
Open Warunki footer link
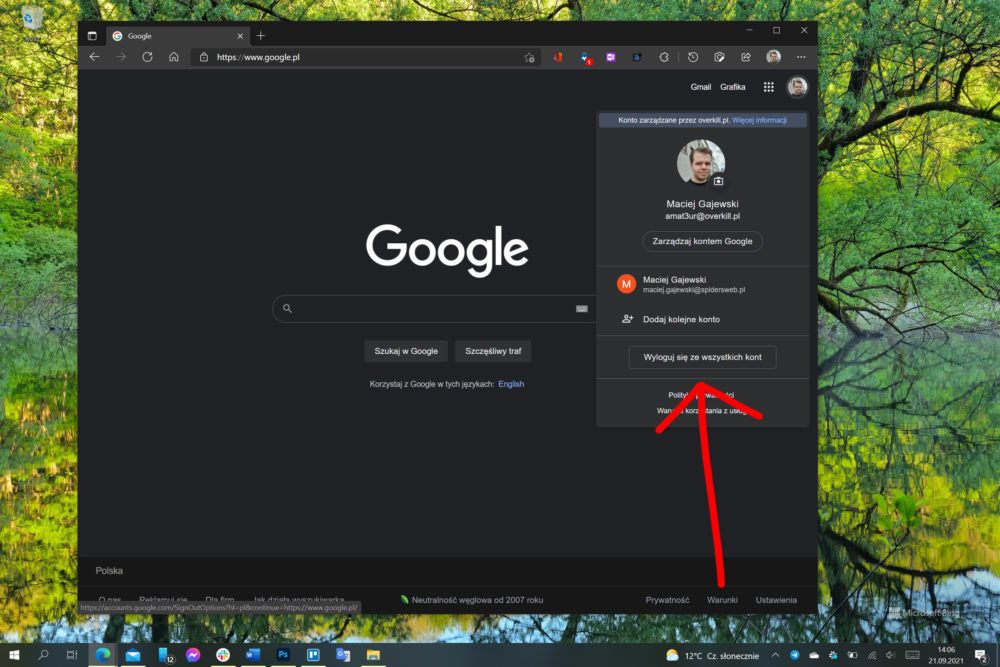tap(722, 599)
